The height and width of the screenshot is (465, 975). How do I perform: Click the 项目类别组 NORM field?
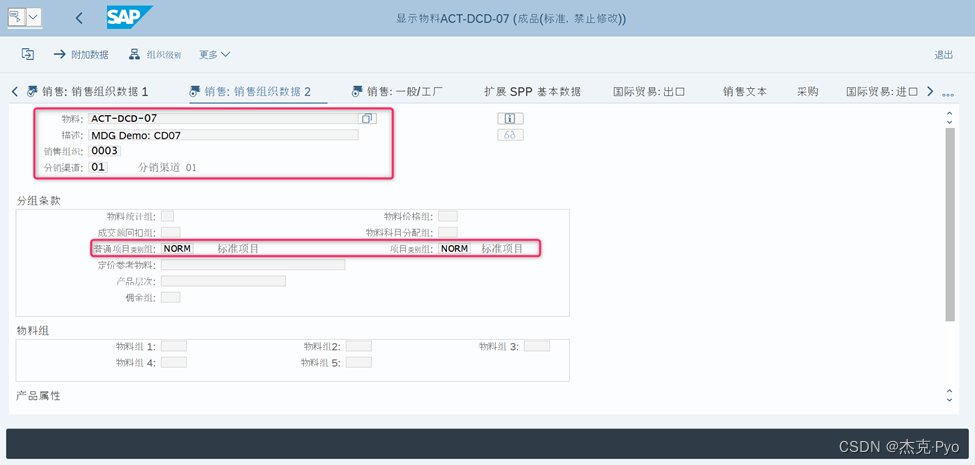454,249
